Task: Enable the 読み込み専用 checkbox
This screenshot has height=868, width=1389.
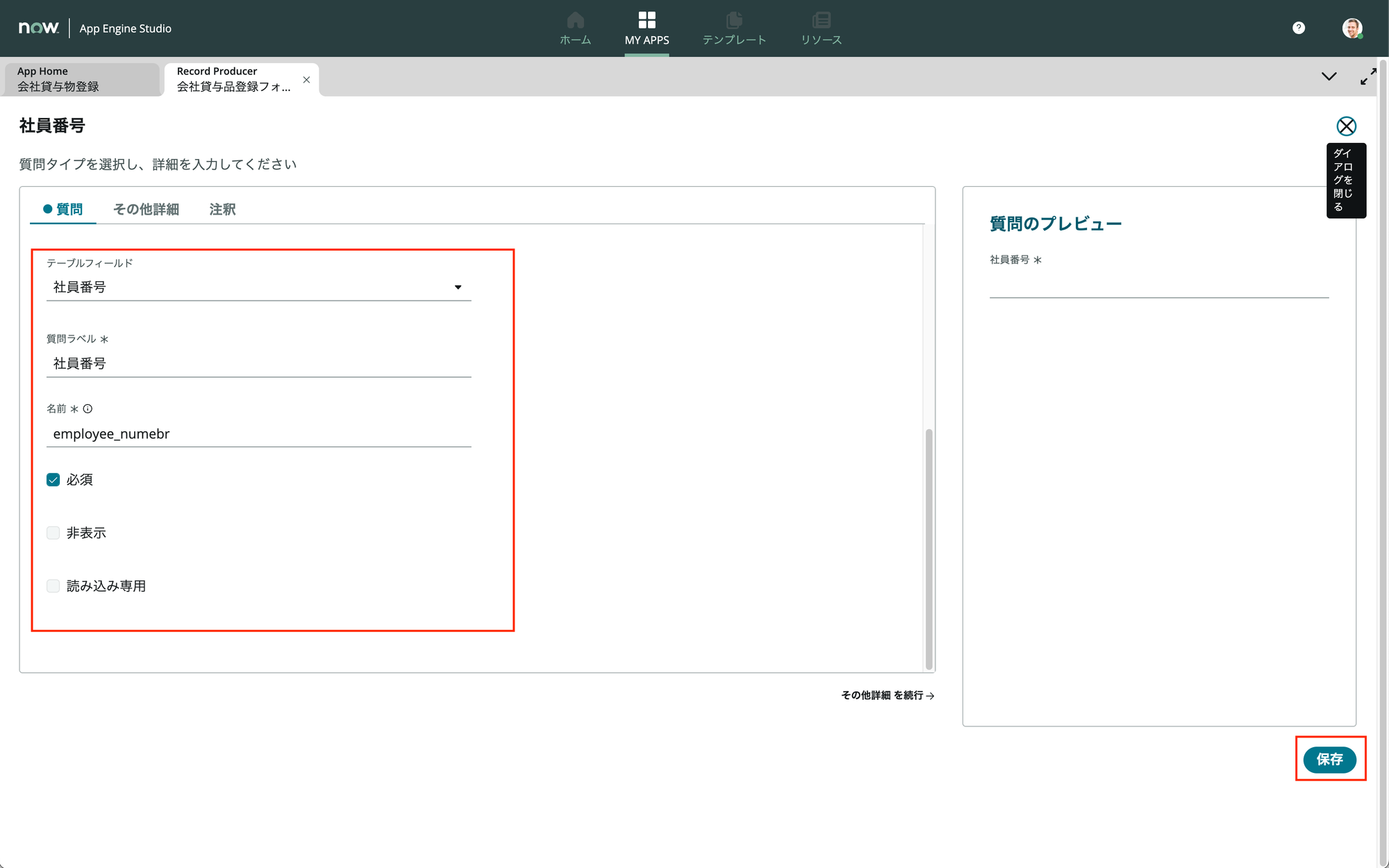Action: 53,586
